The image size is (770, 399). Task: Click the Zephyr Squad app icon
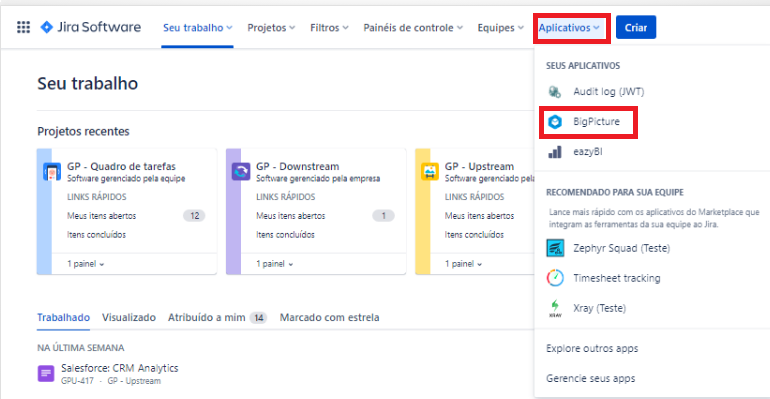pyautogui.click(x=555, y=248)
